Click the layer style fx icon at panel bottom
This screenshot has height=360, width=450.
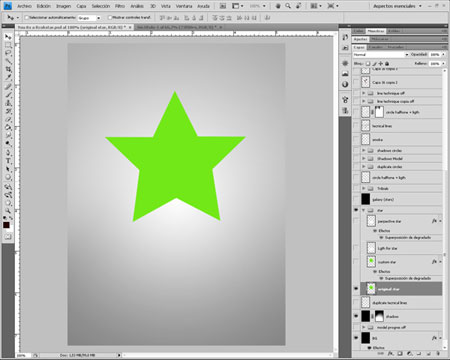coord(390,353)
